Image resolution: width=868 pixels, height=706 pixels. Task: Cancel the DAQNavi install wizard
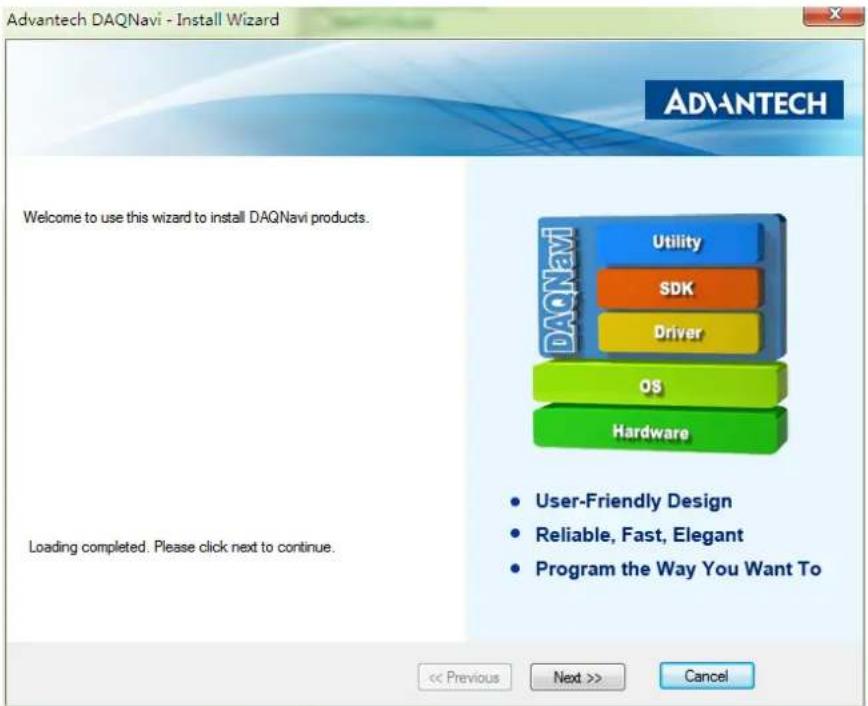tap(706, 676)
